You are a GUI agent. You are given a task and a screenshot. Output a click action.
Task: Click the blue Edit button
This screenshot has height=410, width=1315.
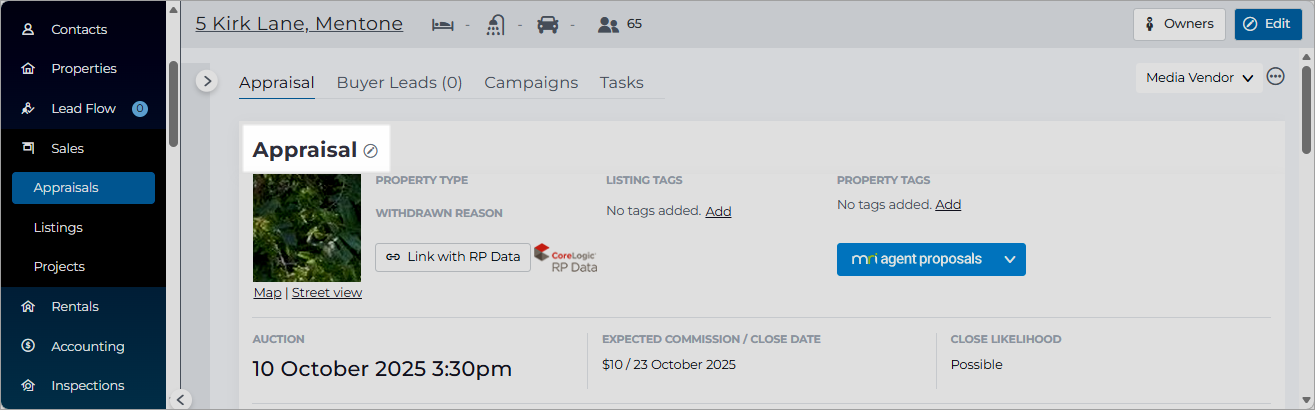point(1268,24)
